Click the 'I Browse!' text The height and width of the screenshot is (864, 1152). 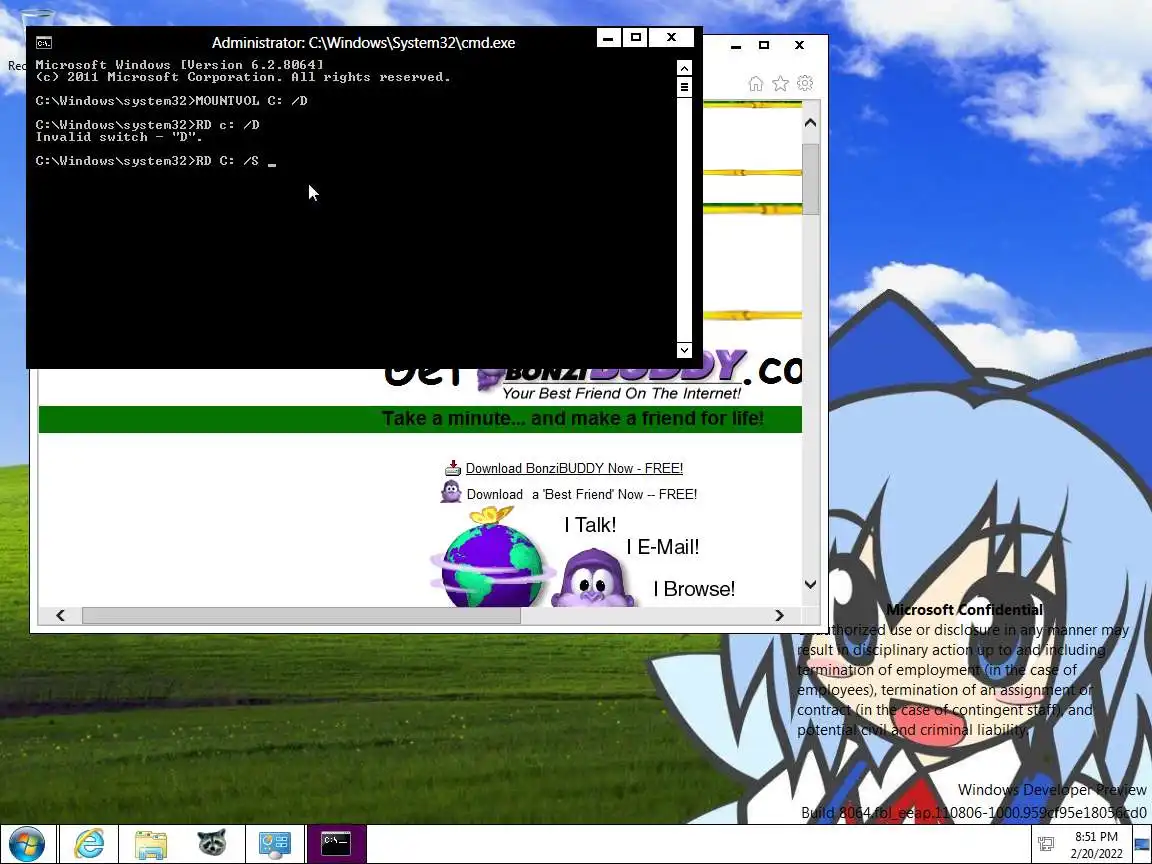coord(694,589)
